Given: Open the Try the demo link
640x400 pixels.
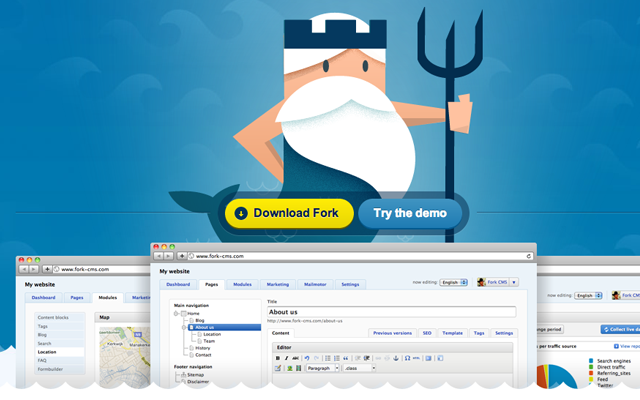Looking at the screenshot, I should coord(409,213).
